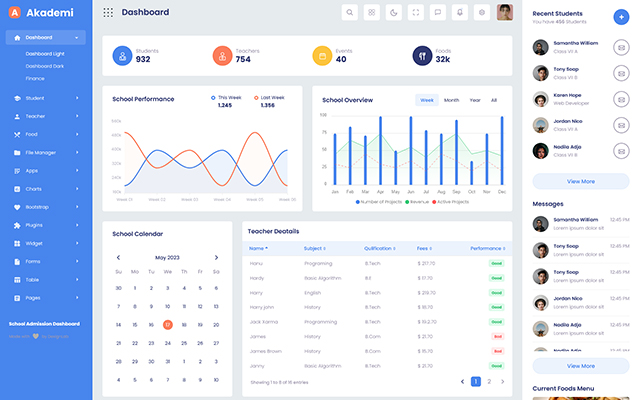Image resolution: width=640 pixels, height=400 pixels.
Task: Go to next month in School Calendar
Action: pyautogui.click(x=216, y=257)
